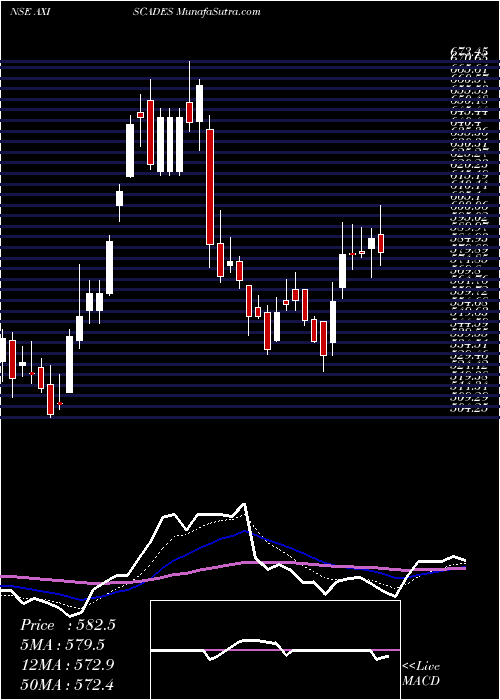Image resolution: width=500 pixels, height=700 pixels.
Task: Click inside the Live MACD inset chart
Action: click(275, 650)
